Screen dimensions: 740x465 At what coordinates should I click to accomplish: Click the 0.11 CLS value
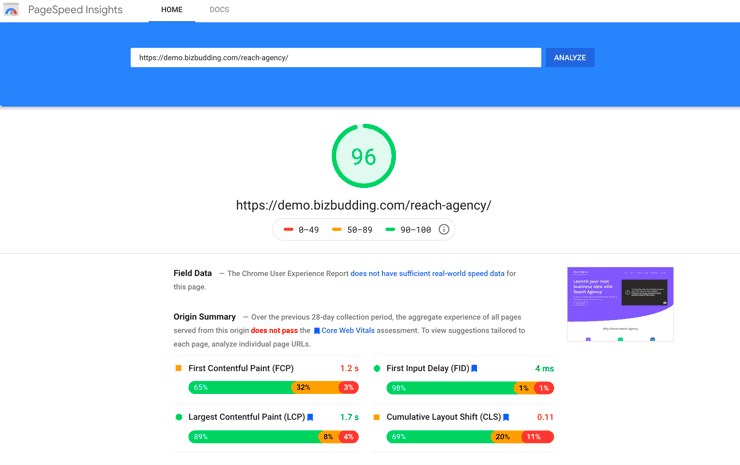(545, 417)
